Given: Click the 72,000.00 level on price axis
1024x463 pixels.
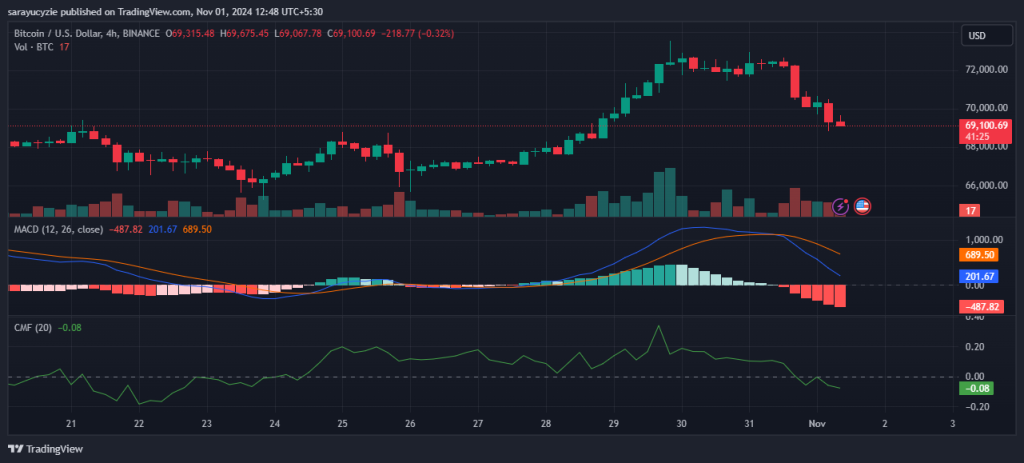Looking at the screenshot, I should [x=985, y=70].
